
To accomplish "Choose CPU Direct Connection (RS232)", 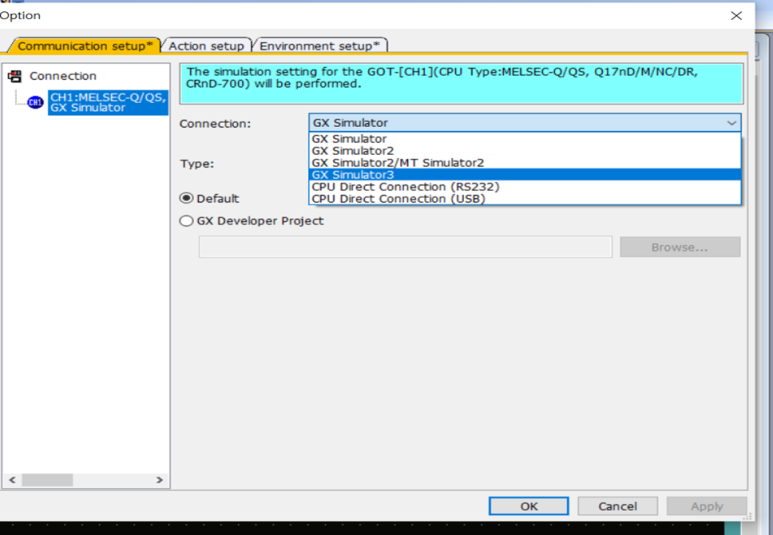I will coord(525,187).
